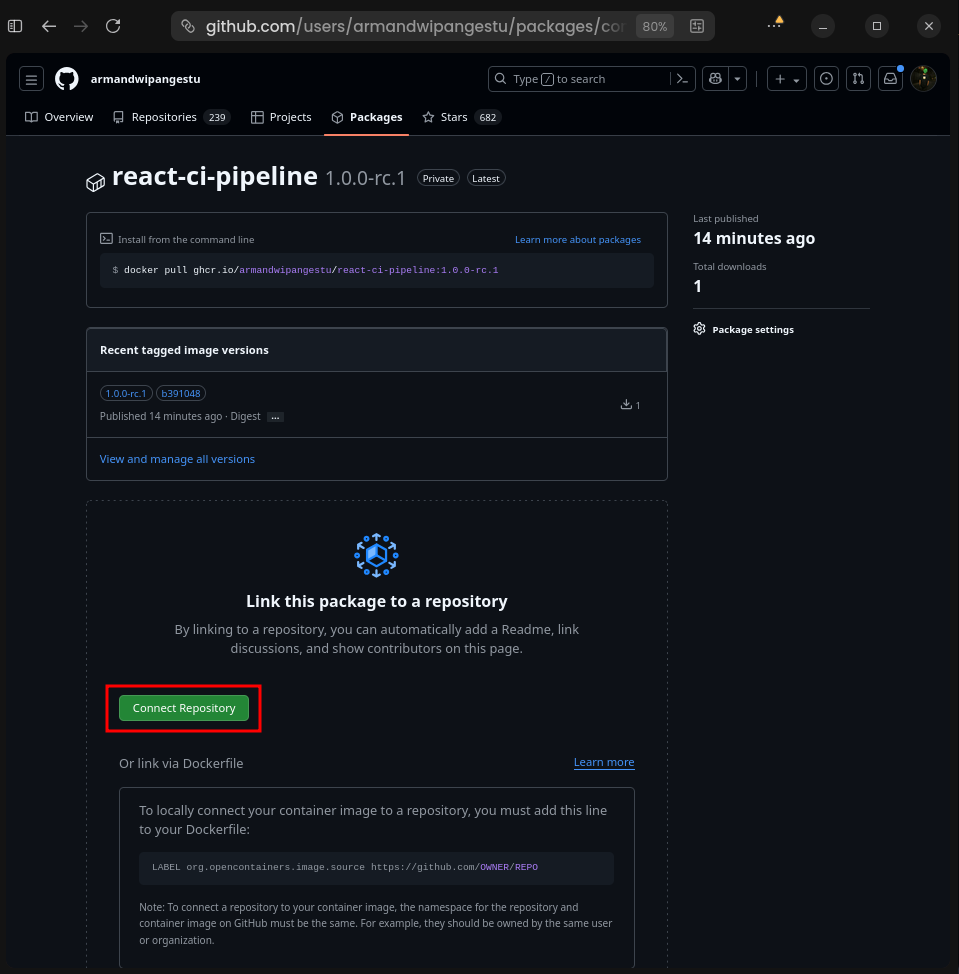959x974 pixels.
Task: Check notifications inbox icon
Action: pyautogui.click(x=890, y=78)
